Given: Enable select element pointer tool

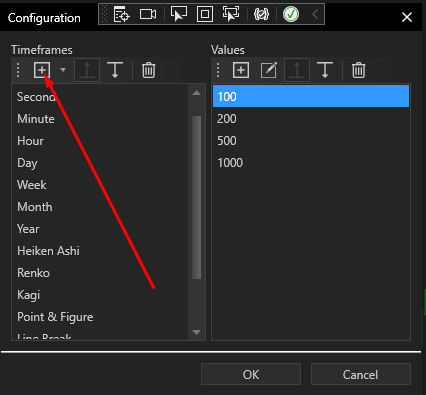Looking at the screenshot, I should tap(179, 14).
